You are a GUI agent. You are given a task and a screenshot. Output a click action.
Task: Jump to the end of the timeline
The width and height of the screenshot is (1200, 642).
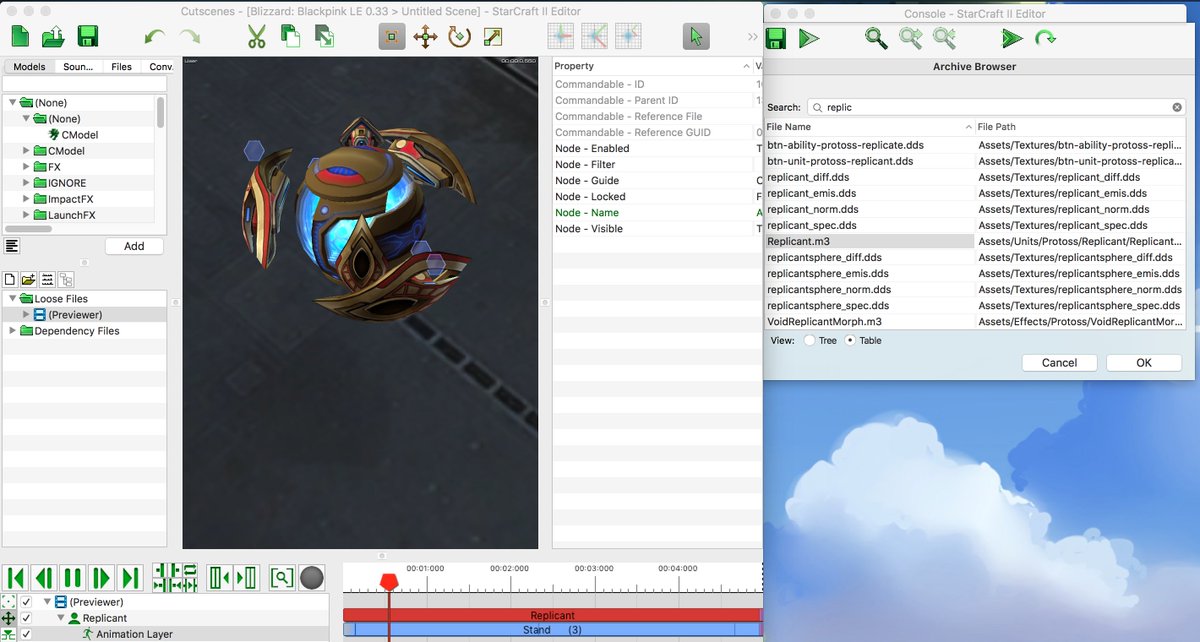point(130,577)
